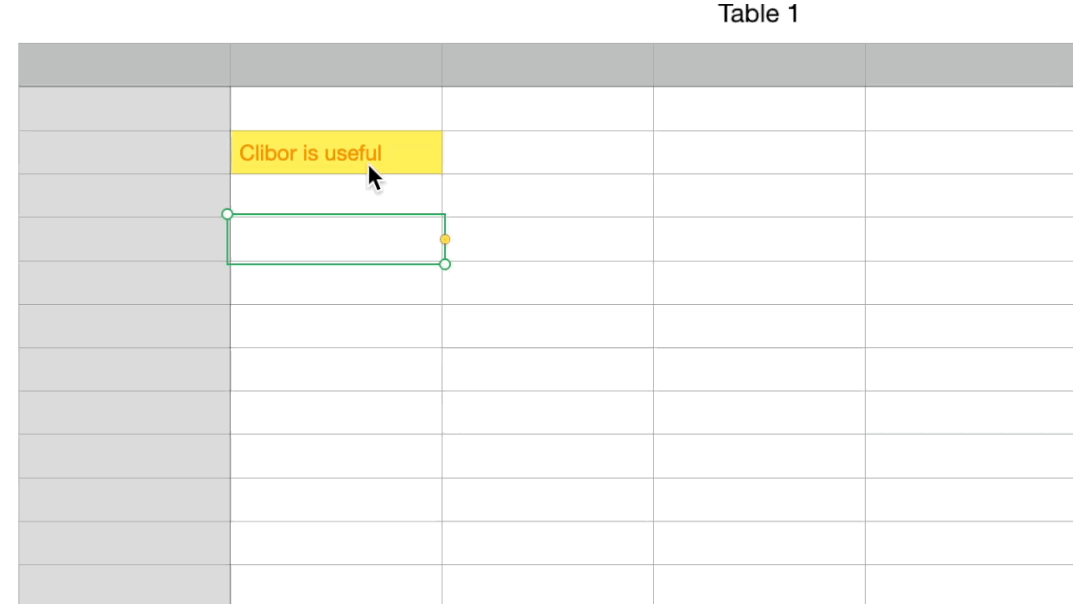Select cell diagonally below-right of green-outlined cell
Screen dimensions: 1080x608
coord(548,283)
